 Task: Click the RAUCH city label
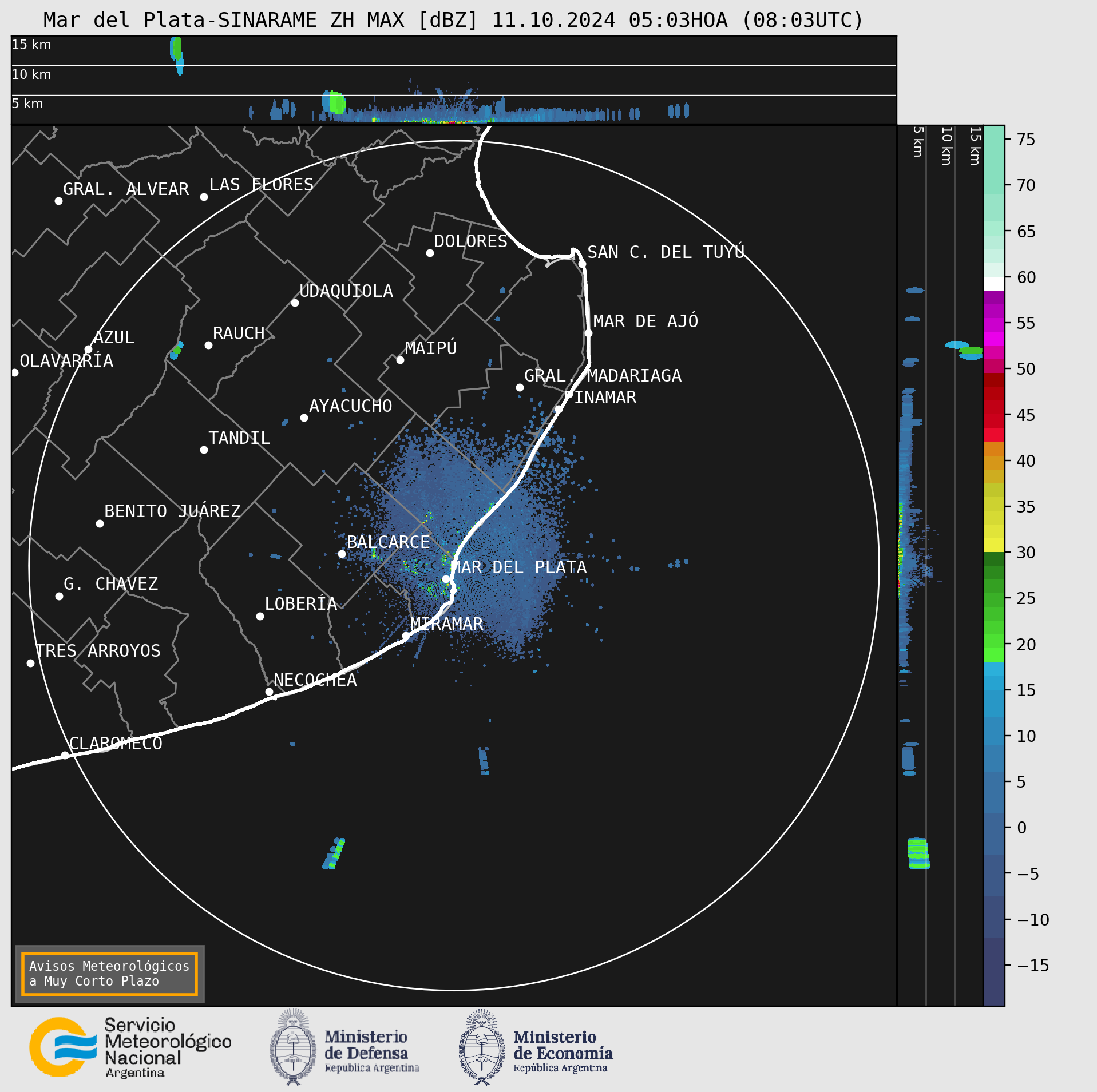point(239,333)
